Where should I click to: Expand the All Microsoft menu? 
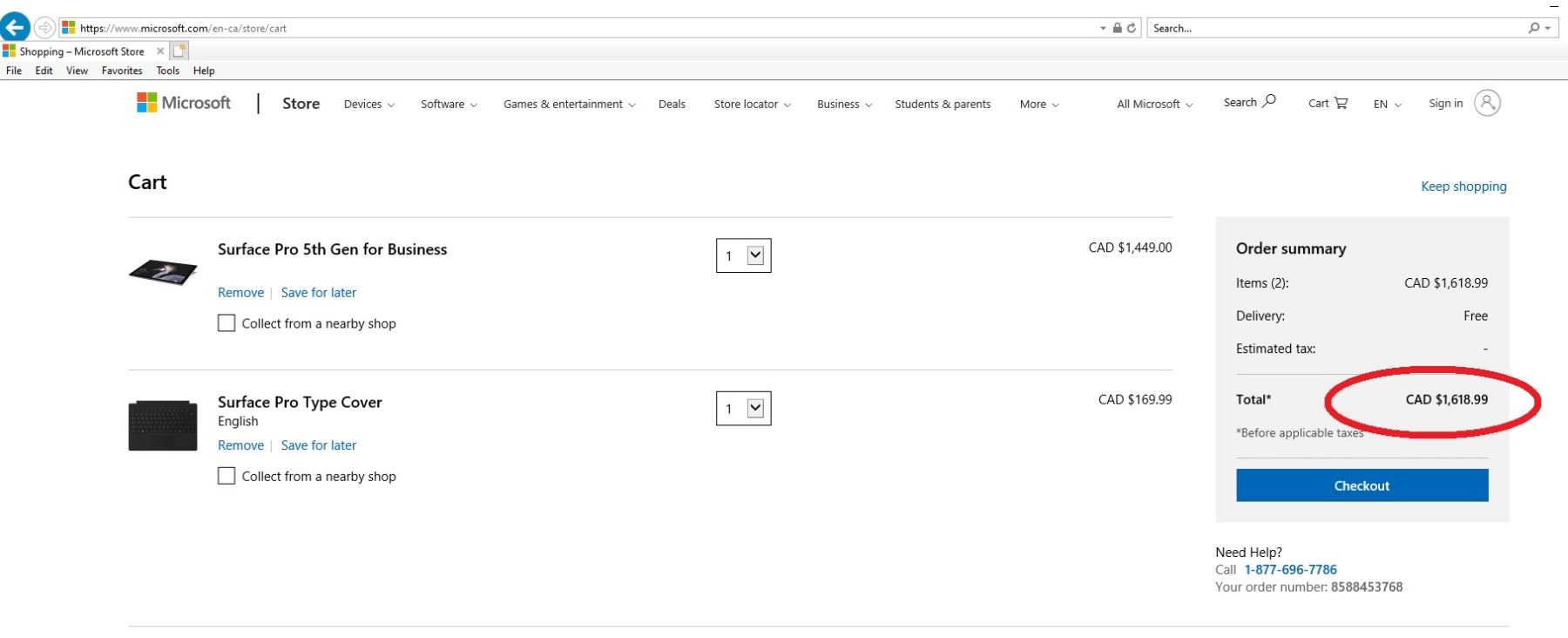pos(1154,104)
